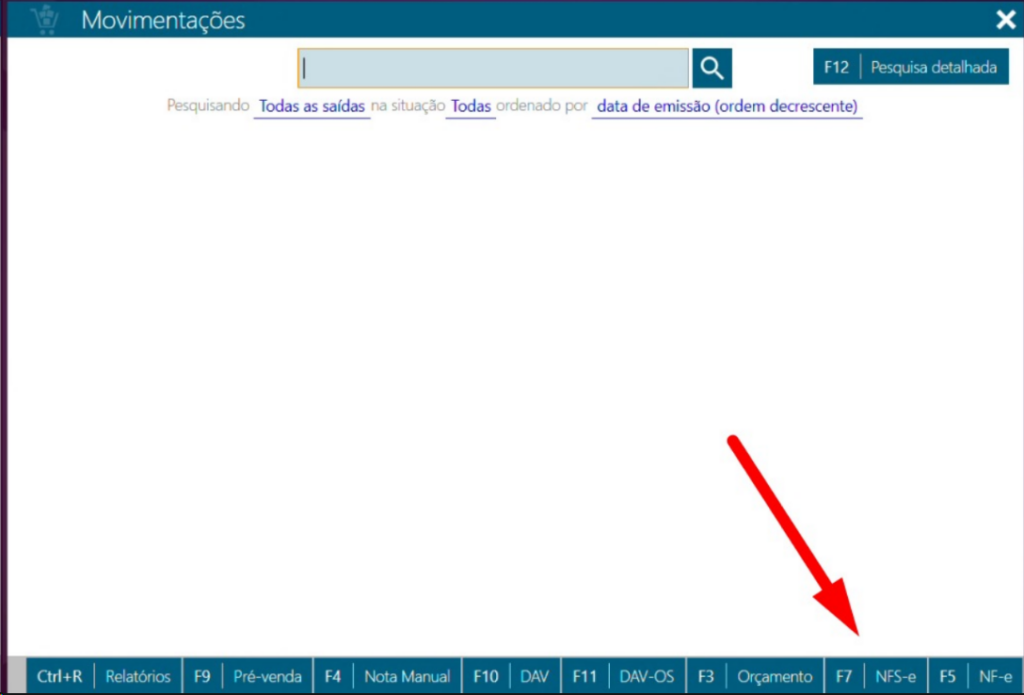
Task: Focus the search text field
Action: coord(493,68)
